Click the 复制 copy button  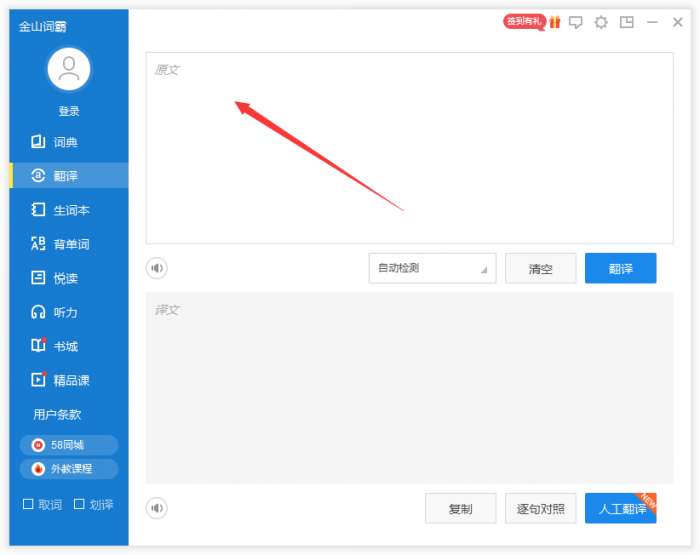coord(460,508)
